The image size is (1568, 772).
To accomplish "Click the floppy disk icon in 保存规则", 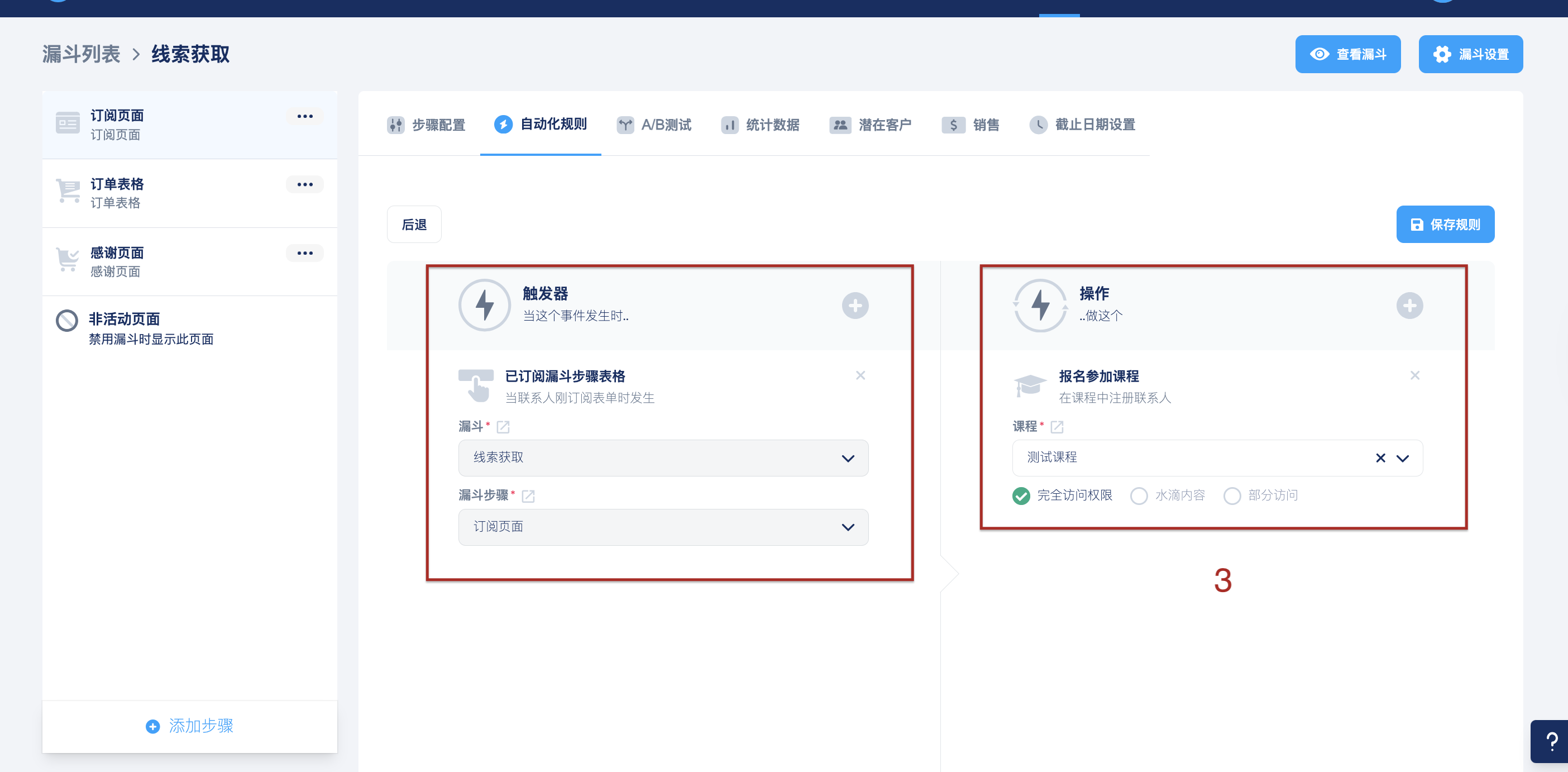I will click(1417, 225).
